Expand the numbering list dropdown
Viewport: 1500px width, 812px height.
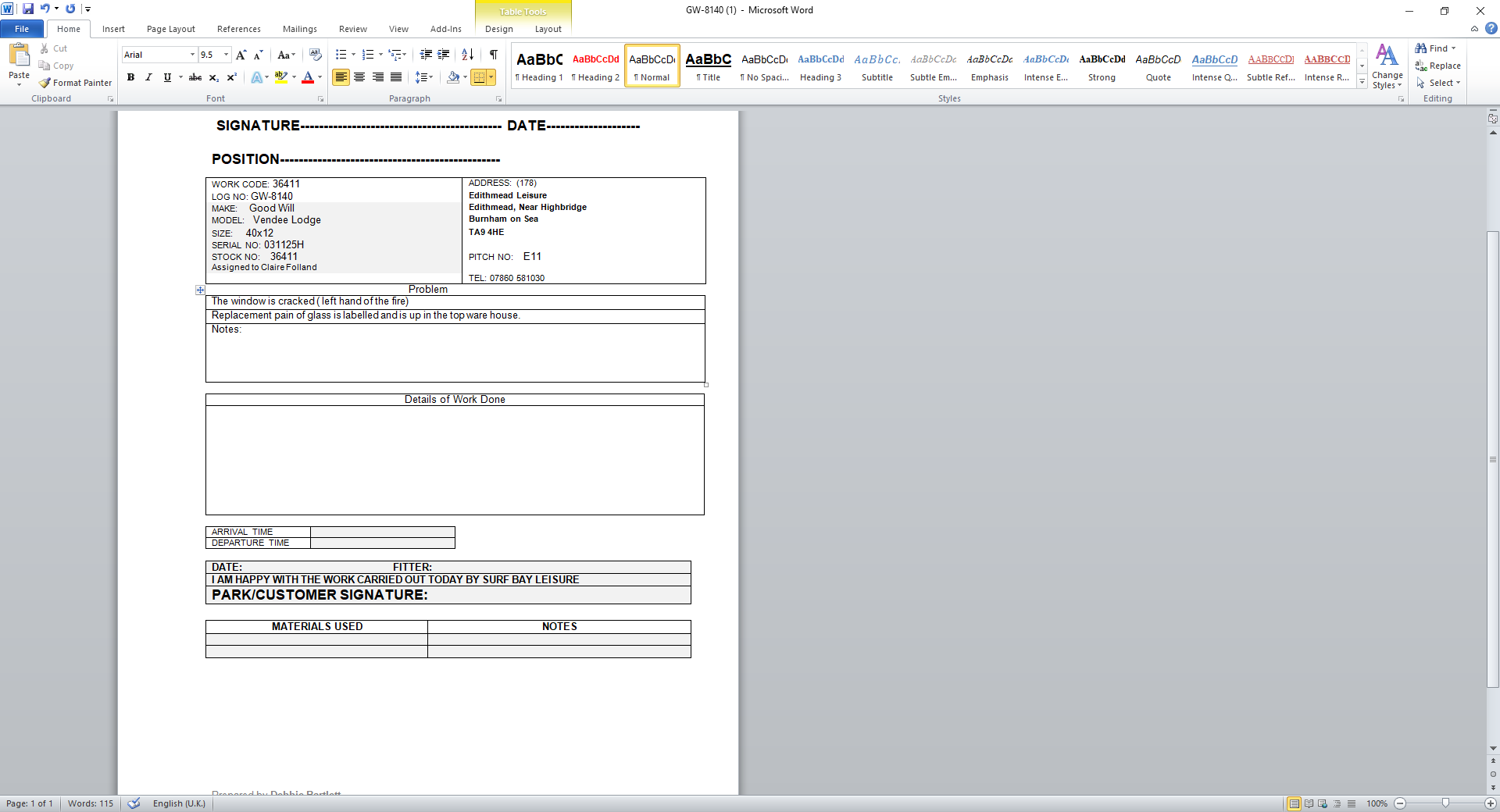coord(380,55)
